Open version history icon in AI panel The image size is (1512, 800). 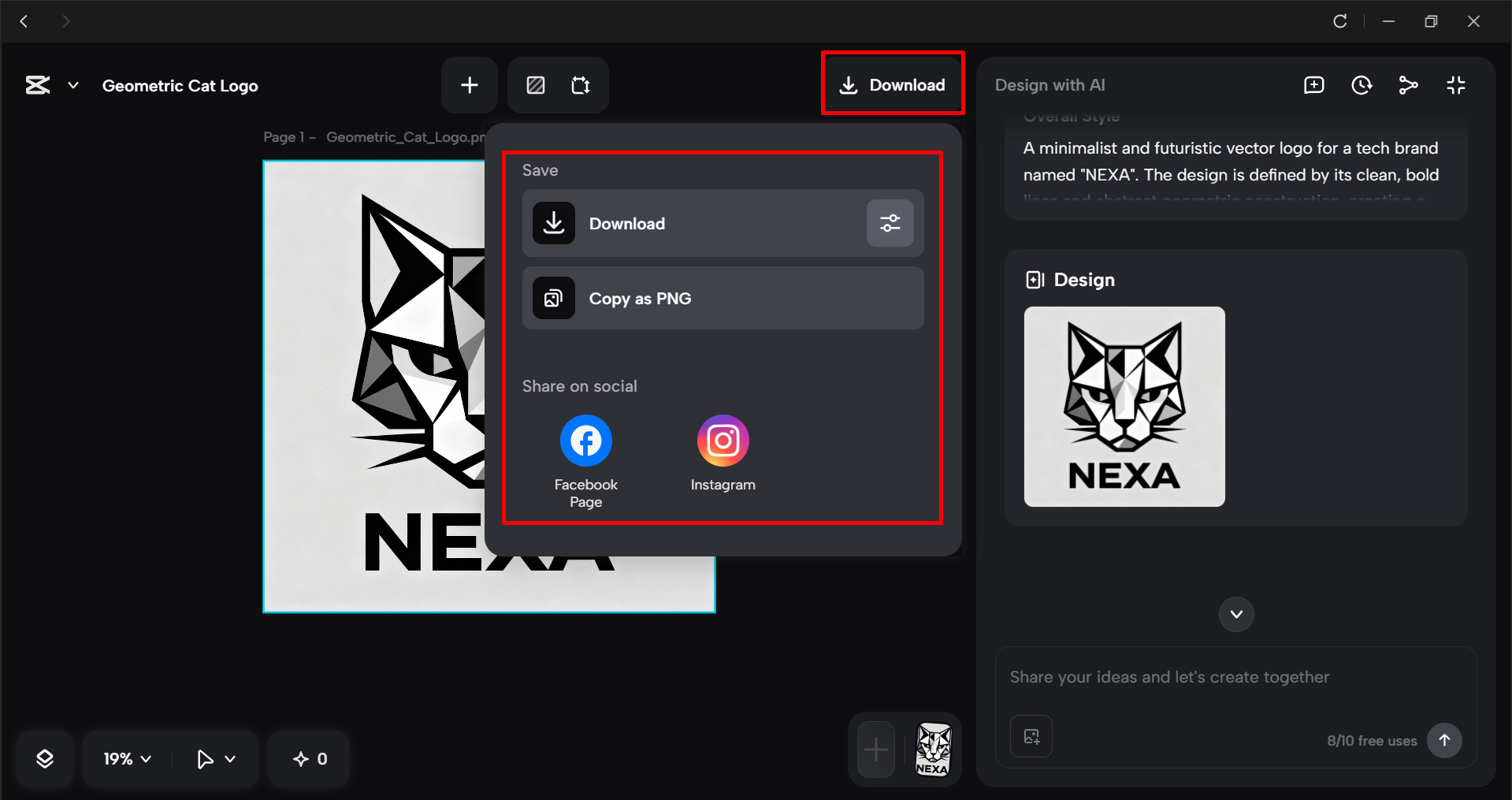coord(1362,85)
